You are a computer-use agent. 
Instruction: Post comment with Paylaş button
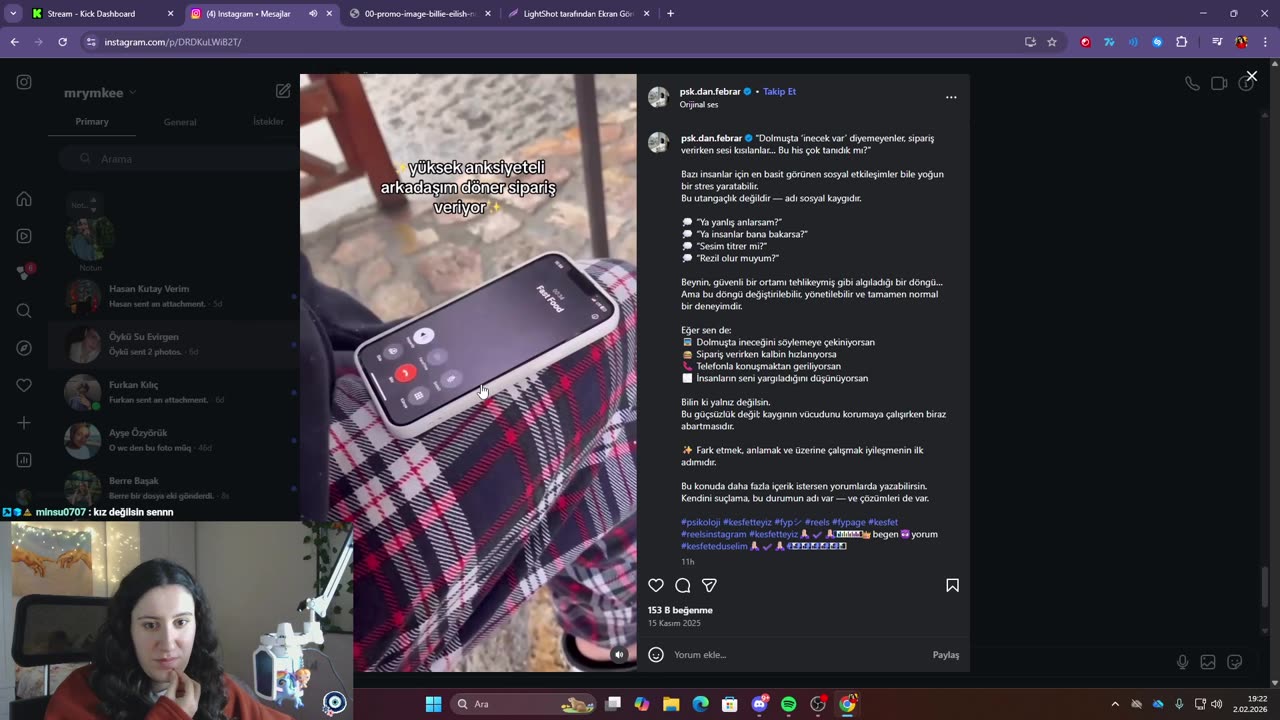coord(946,655)
